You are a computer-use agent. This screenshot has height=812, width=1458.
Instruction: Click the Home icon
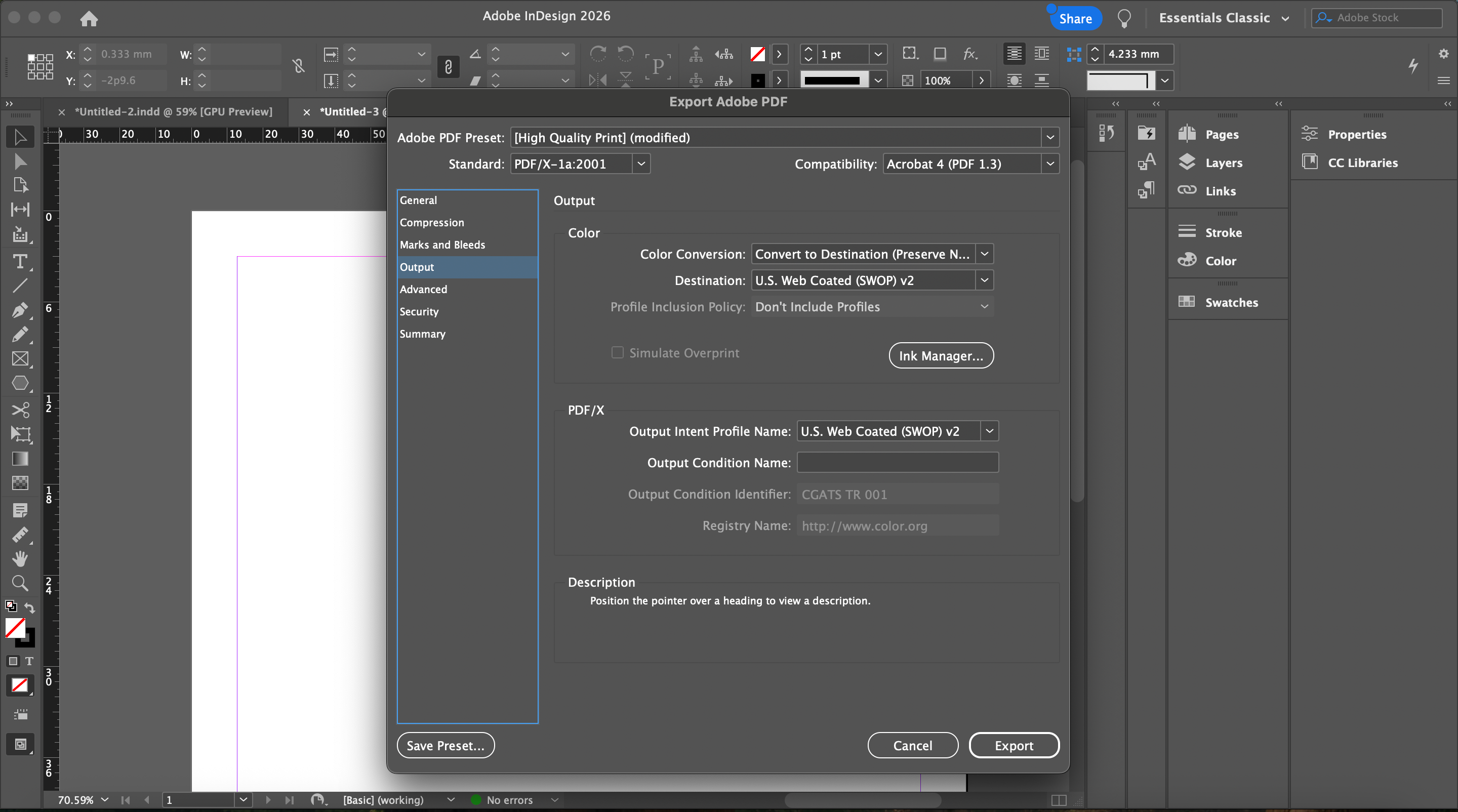pos(89,19)
